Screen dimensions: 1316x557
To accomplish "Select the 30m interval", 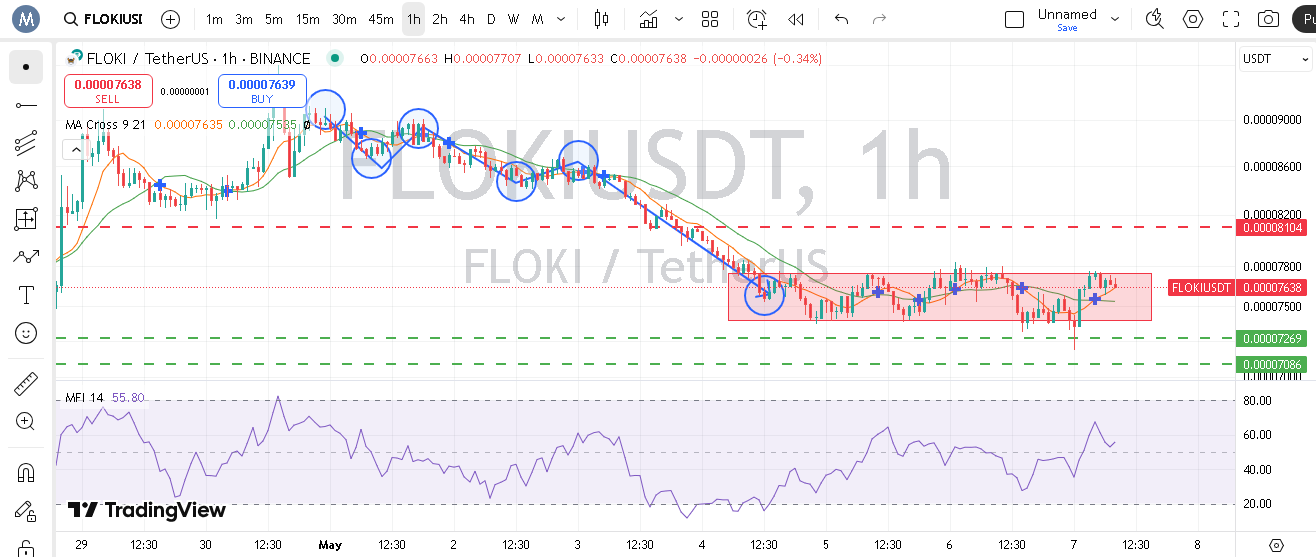I will pyautogui.click(x=344, y=19).
